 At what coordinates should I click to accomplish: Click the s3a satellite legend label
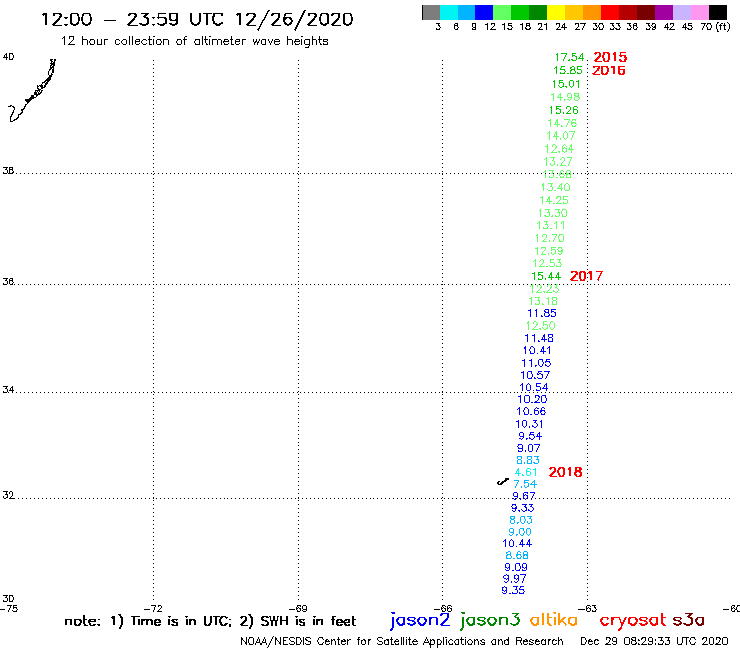click(x=688, y=620)
